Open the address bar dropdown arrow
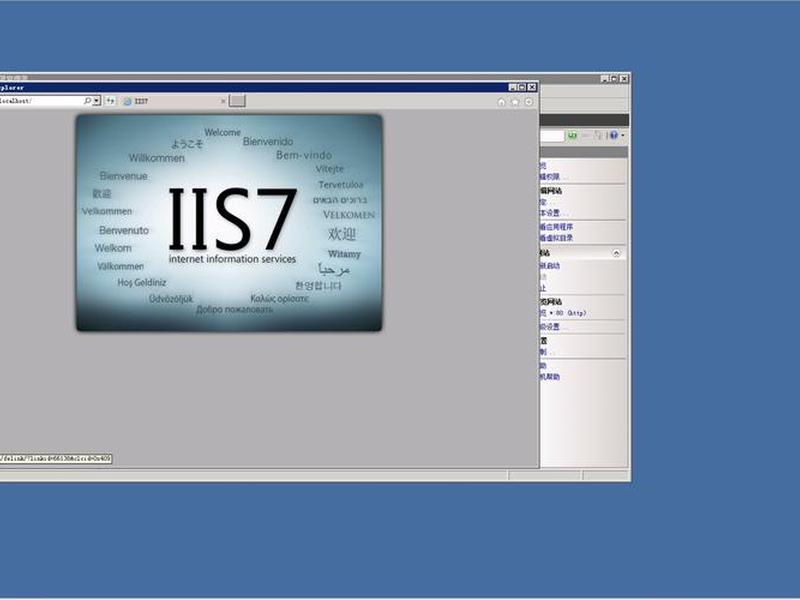800x600 pixels. pos(96,101)
